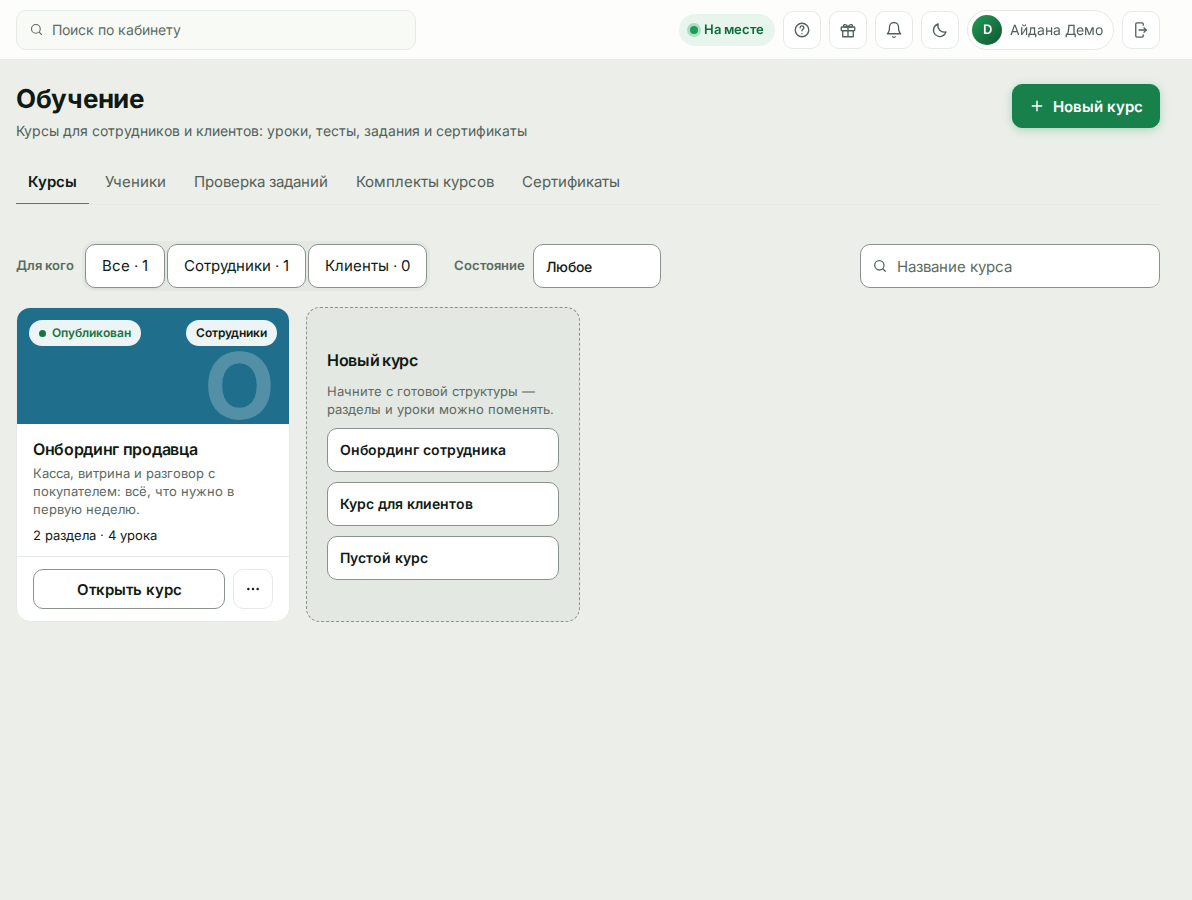Click the Название курса search field
Screen dimensions: 1192x900
click(x=1010, y=266)
